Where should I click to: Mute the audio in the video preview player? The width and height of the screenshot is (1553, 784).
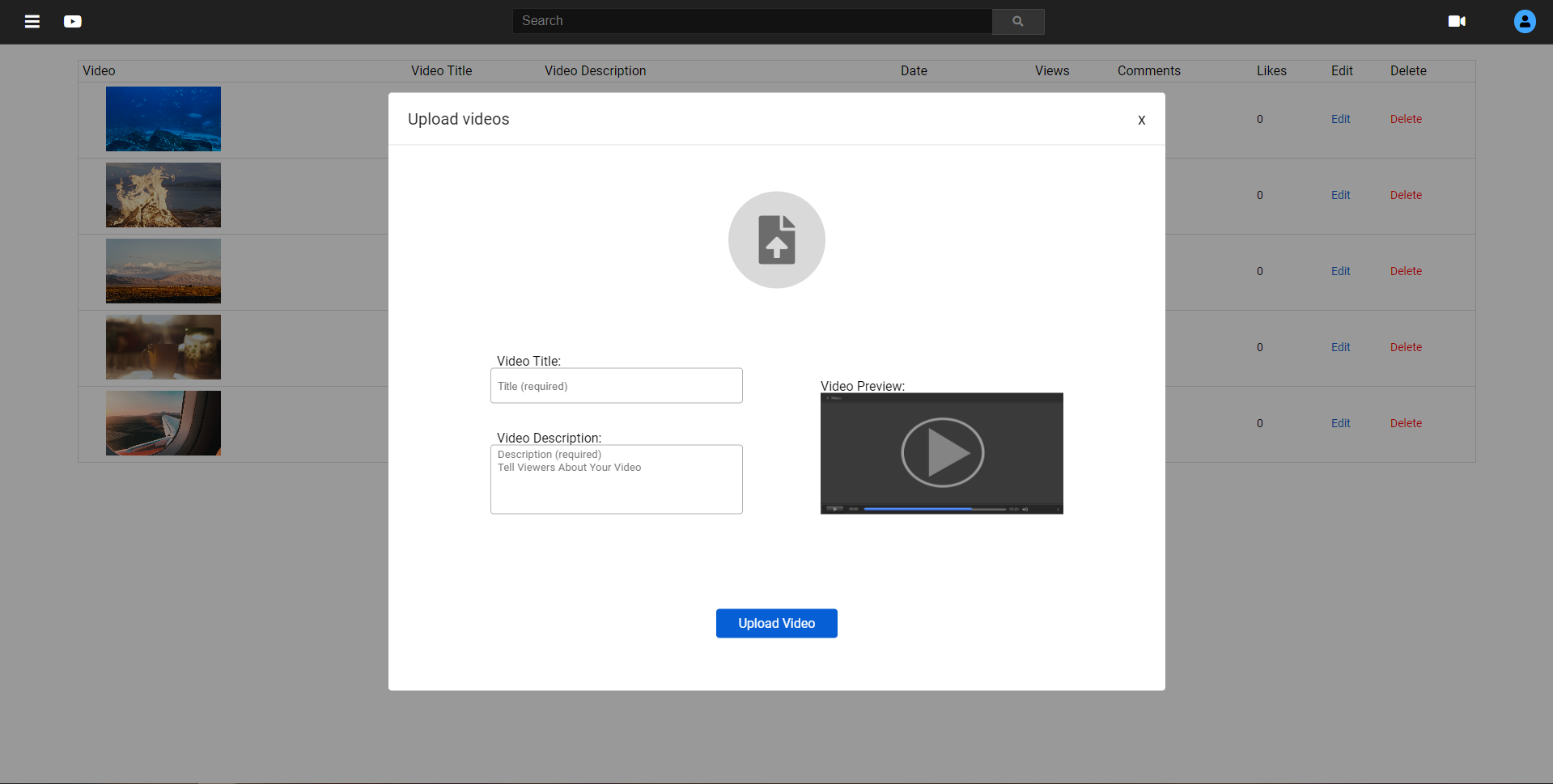[x=1025, y=509]
